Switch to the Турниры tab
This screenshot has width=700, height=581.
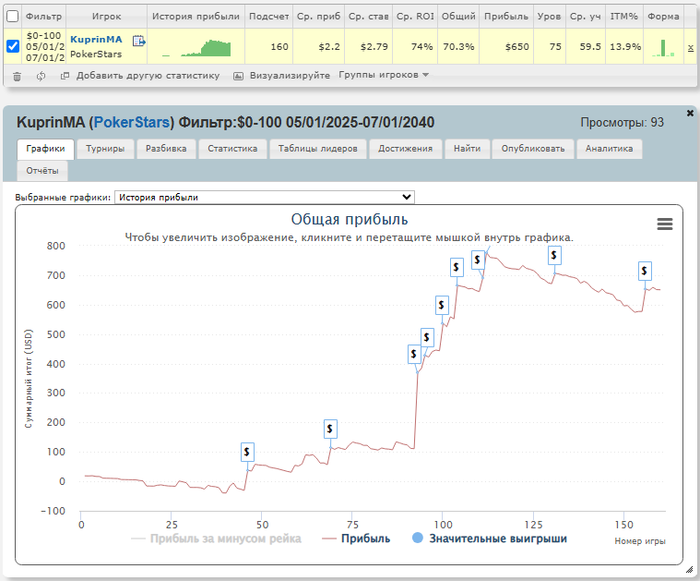(x=105, y=149)
